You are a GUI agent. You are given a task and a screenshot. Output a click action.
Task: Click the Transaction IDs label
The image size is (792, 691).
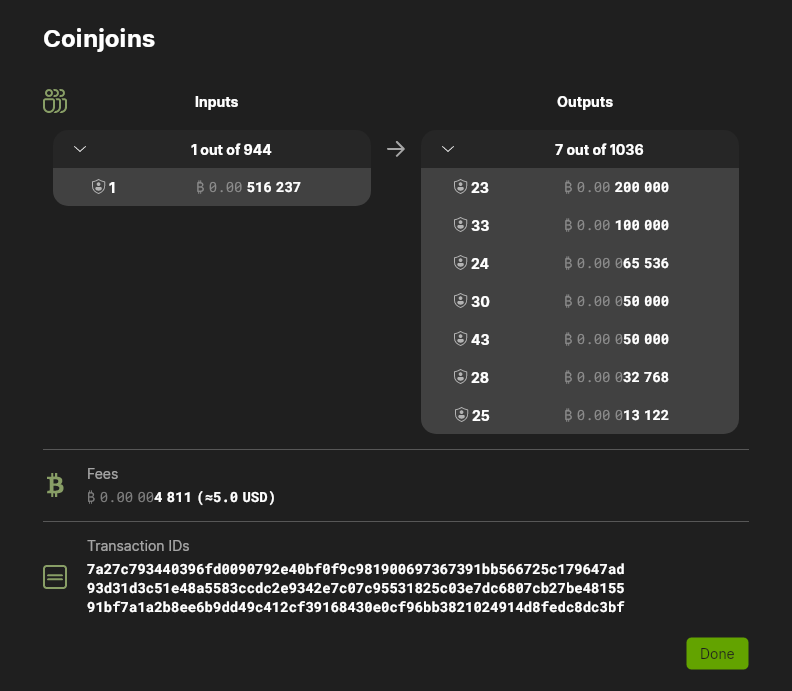tap(138, 546)
